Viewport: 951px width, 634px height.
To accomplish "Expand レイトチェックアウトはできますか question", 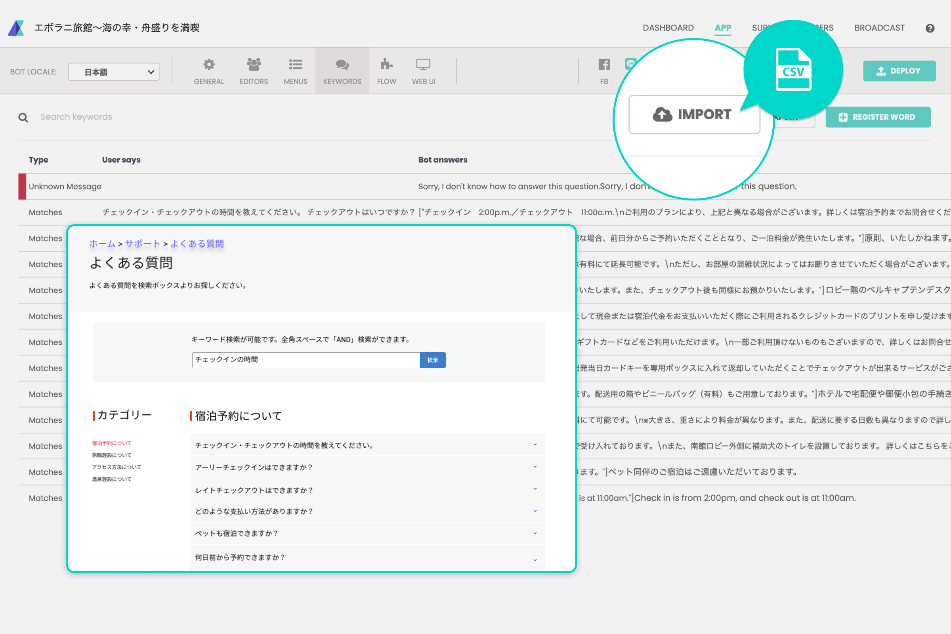I will 367,490.
